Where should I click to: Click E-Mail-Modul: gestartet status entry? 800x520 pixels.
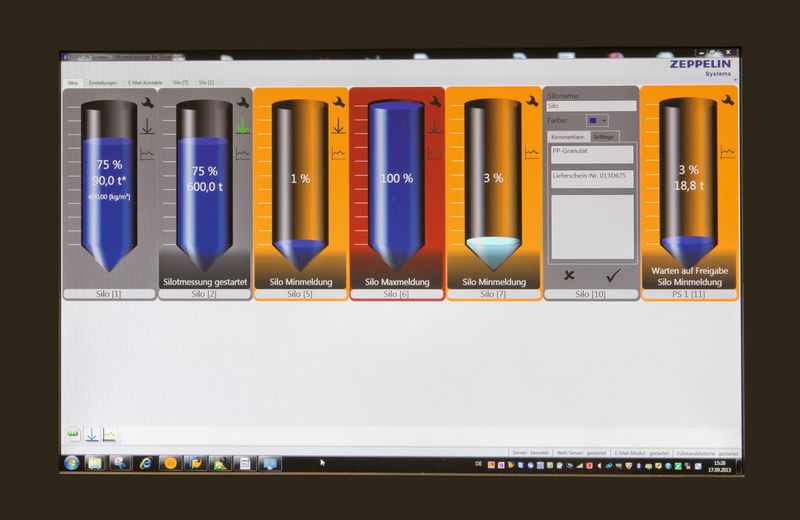pos(641,453)
